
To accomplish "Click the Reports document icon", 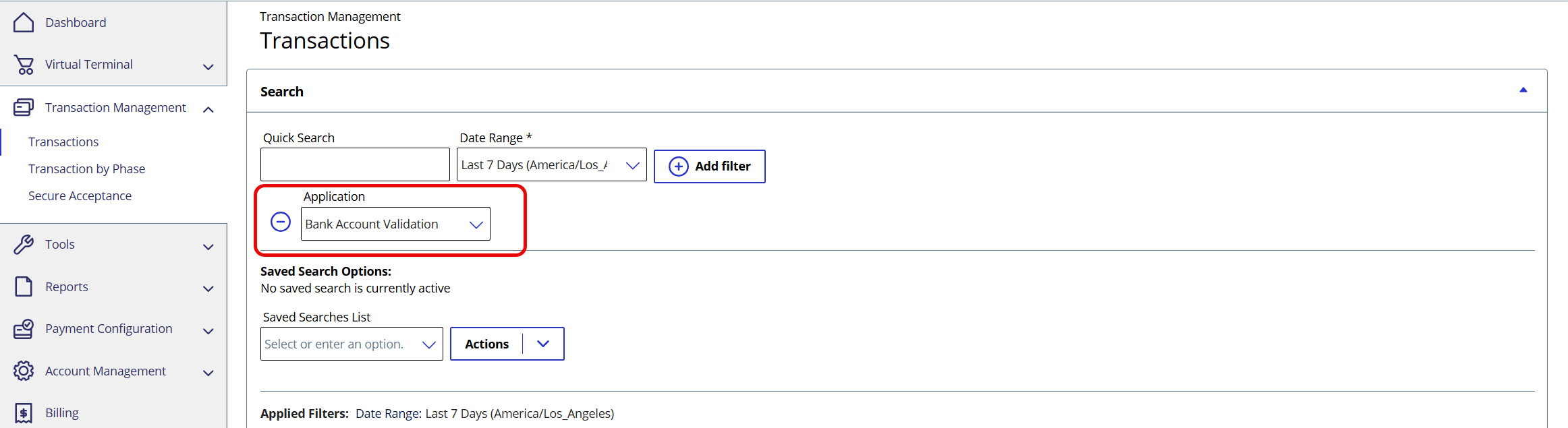I will coord(24,286).
